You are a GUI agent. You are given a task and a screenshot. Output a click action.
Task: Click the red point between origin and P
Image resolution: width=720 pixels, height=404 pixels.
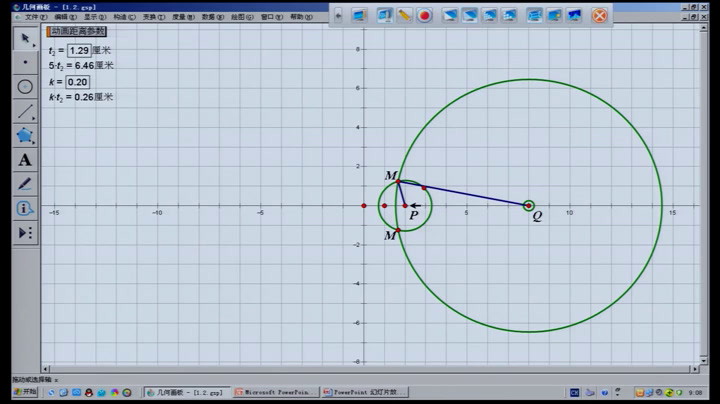(x=384, y=206)
